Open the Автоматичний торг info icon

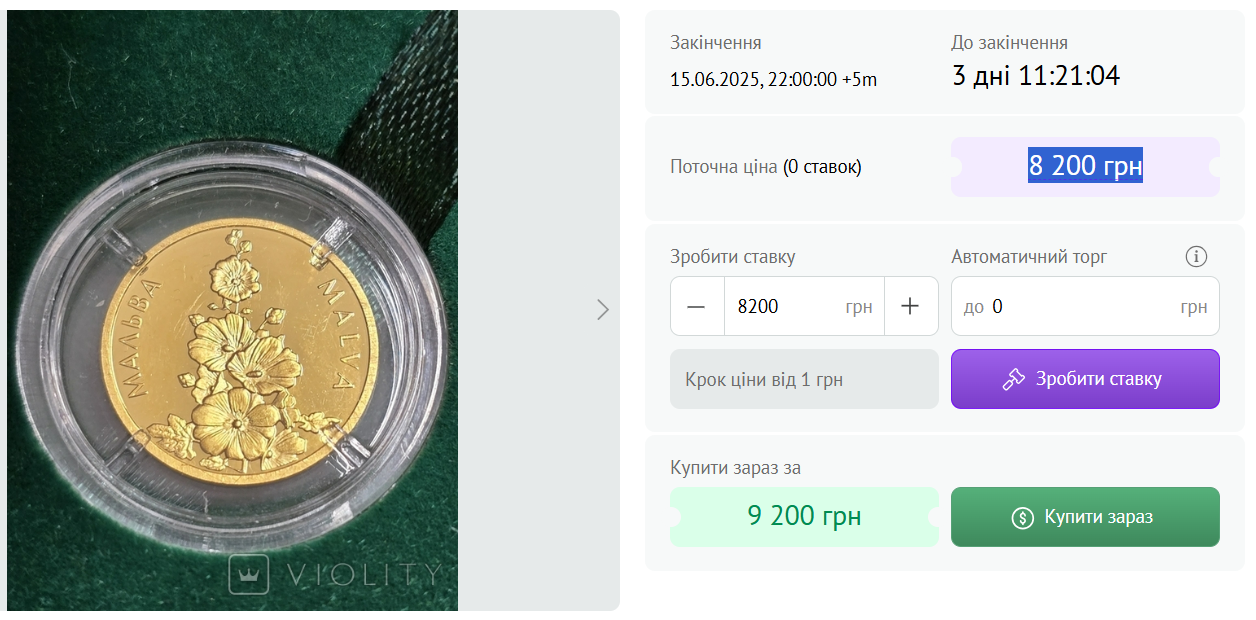coord(1196,257)
